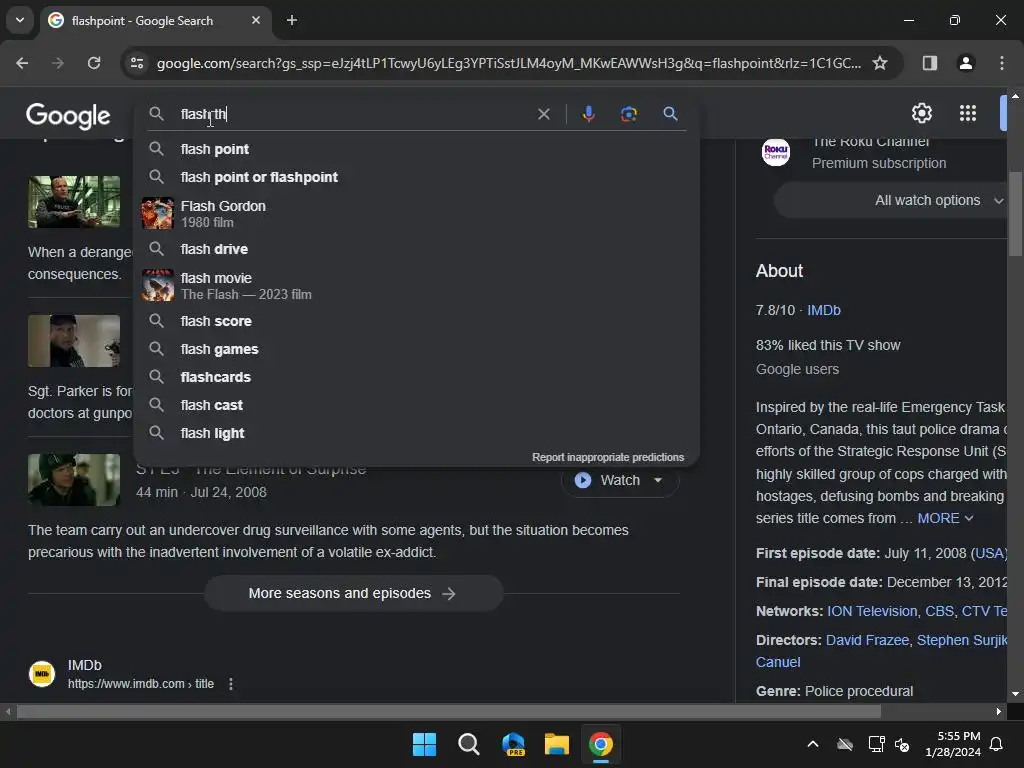Click the Chrome address bar URL
The image size is (1024, 768).
pos(509,63)
